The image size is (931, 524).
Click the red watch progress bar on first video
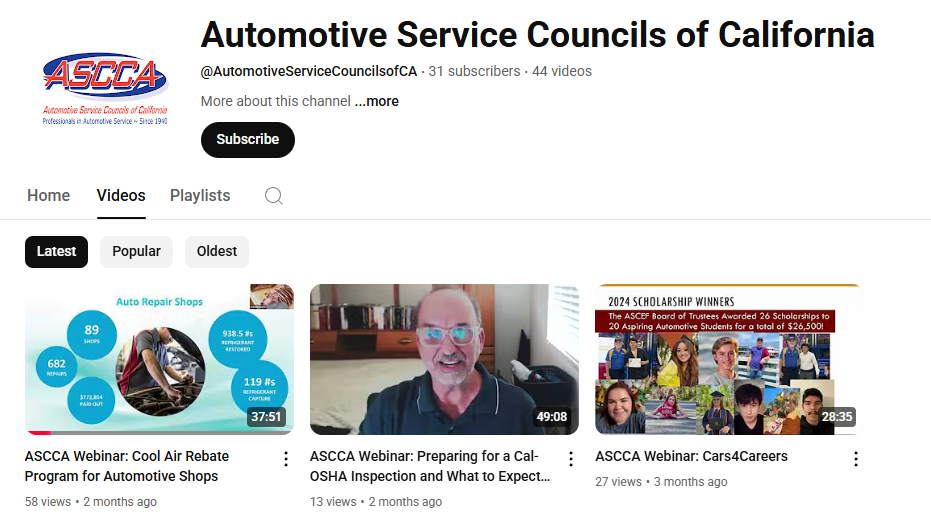38,433
